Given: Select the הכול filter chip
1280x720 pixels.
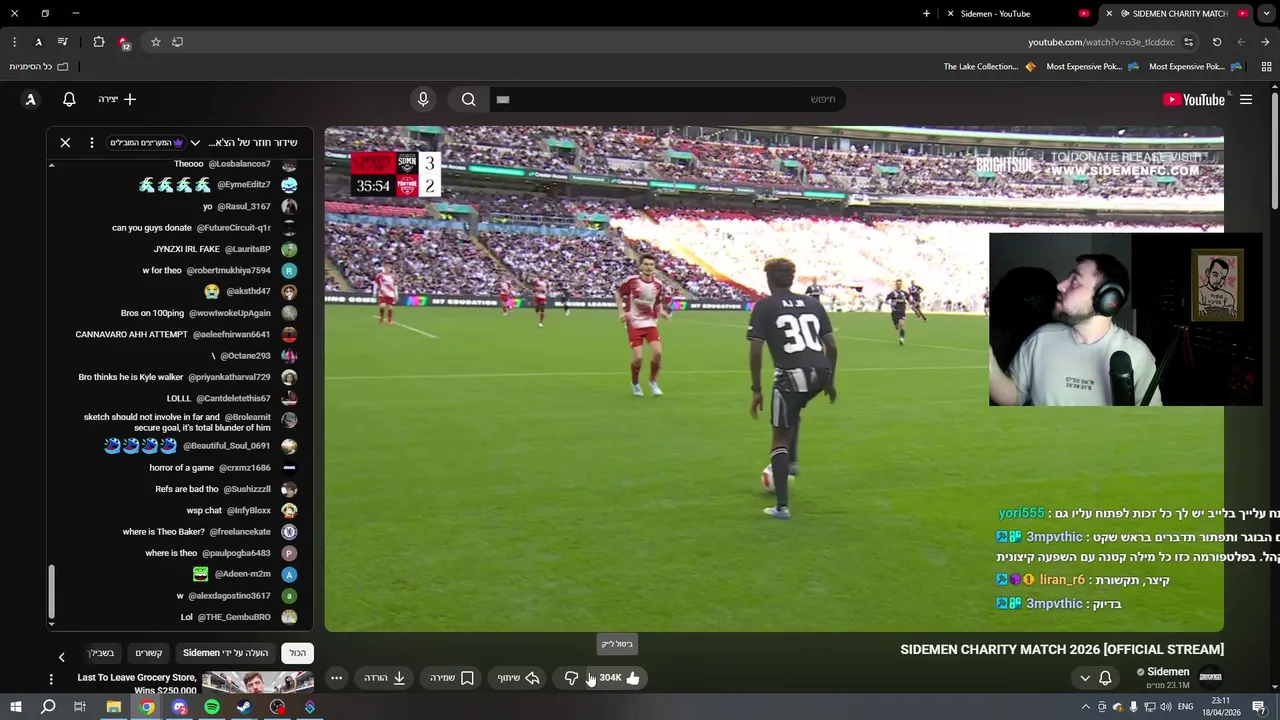Looking at the screenshot, I should [x=298, y=653].
